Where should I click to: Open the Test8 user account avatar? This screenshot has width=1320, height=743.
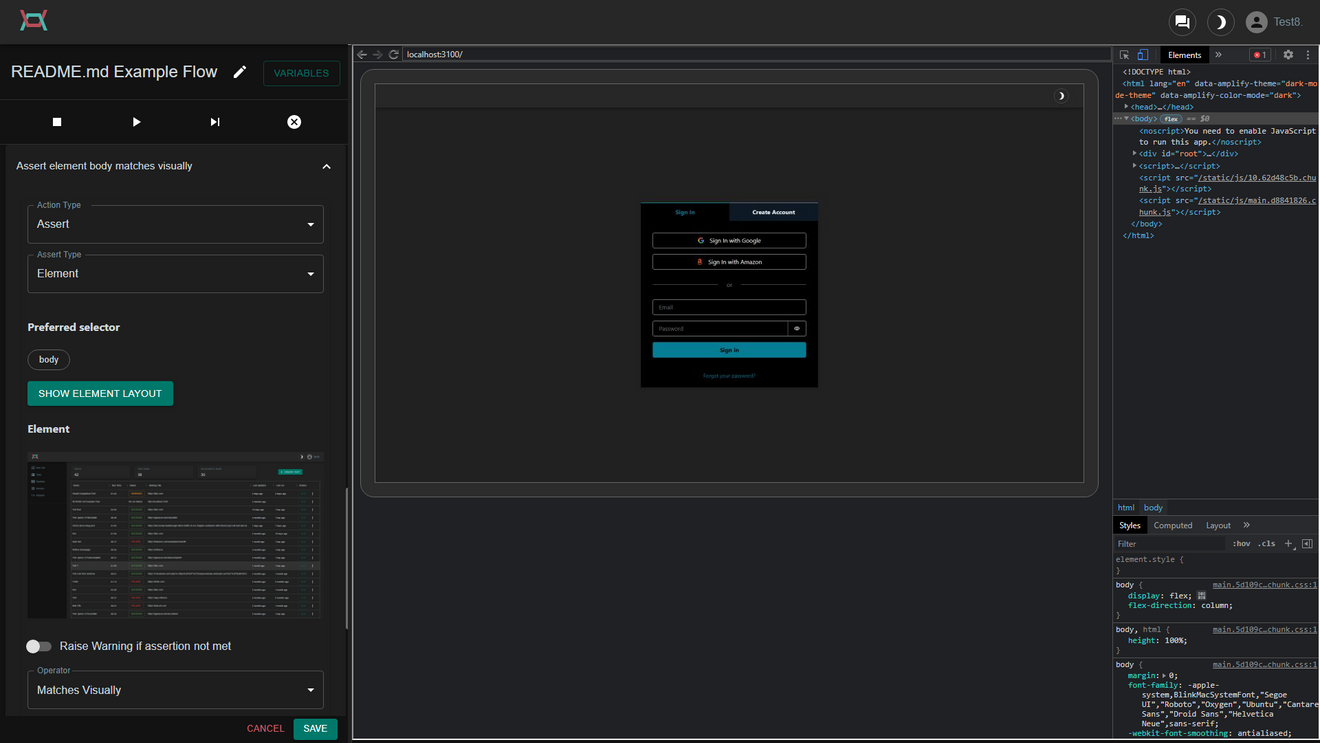click(x=1257, y=22)
